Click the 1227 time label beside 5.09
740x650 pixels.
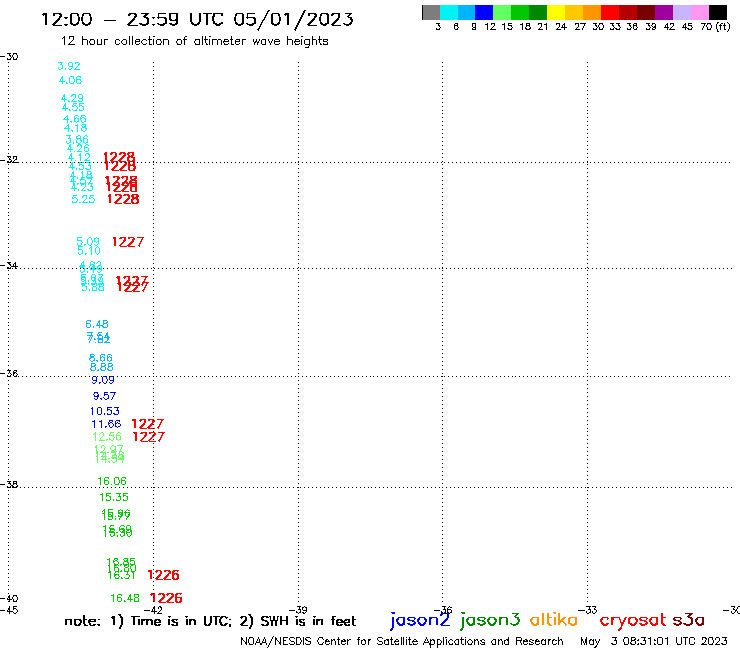click(x=128, y=242)
